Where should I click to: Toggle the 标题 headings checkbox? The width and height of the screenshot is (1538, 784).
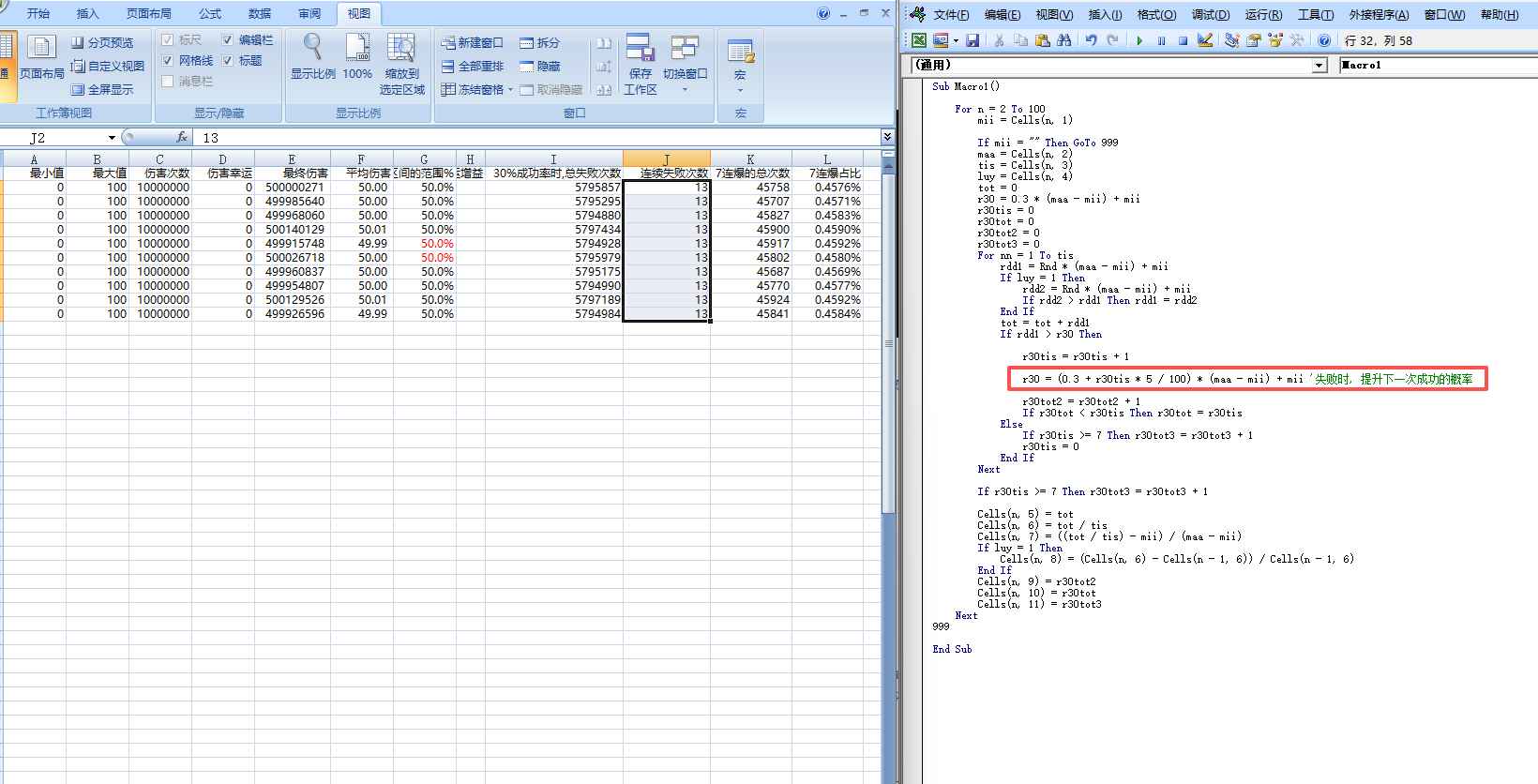pos(228,61)
